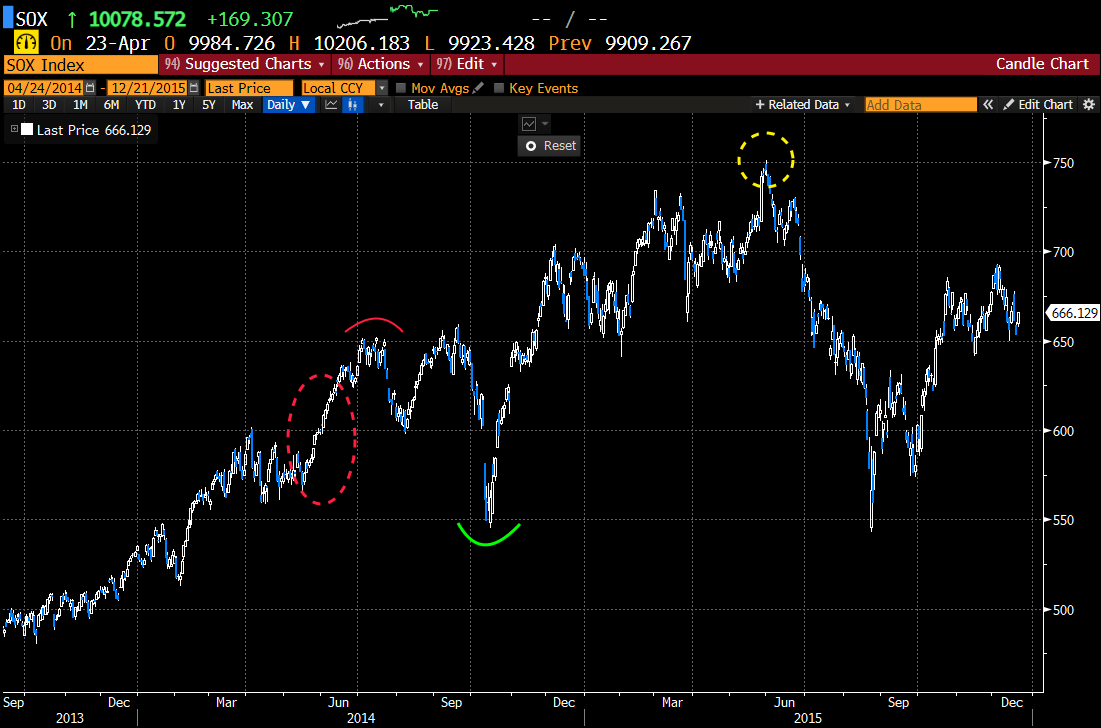Enable the Mov Avgs checkbox
The height and width of the screenshot is (728, 1101).
coord(401,88)
